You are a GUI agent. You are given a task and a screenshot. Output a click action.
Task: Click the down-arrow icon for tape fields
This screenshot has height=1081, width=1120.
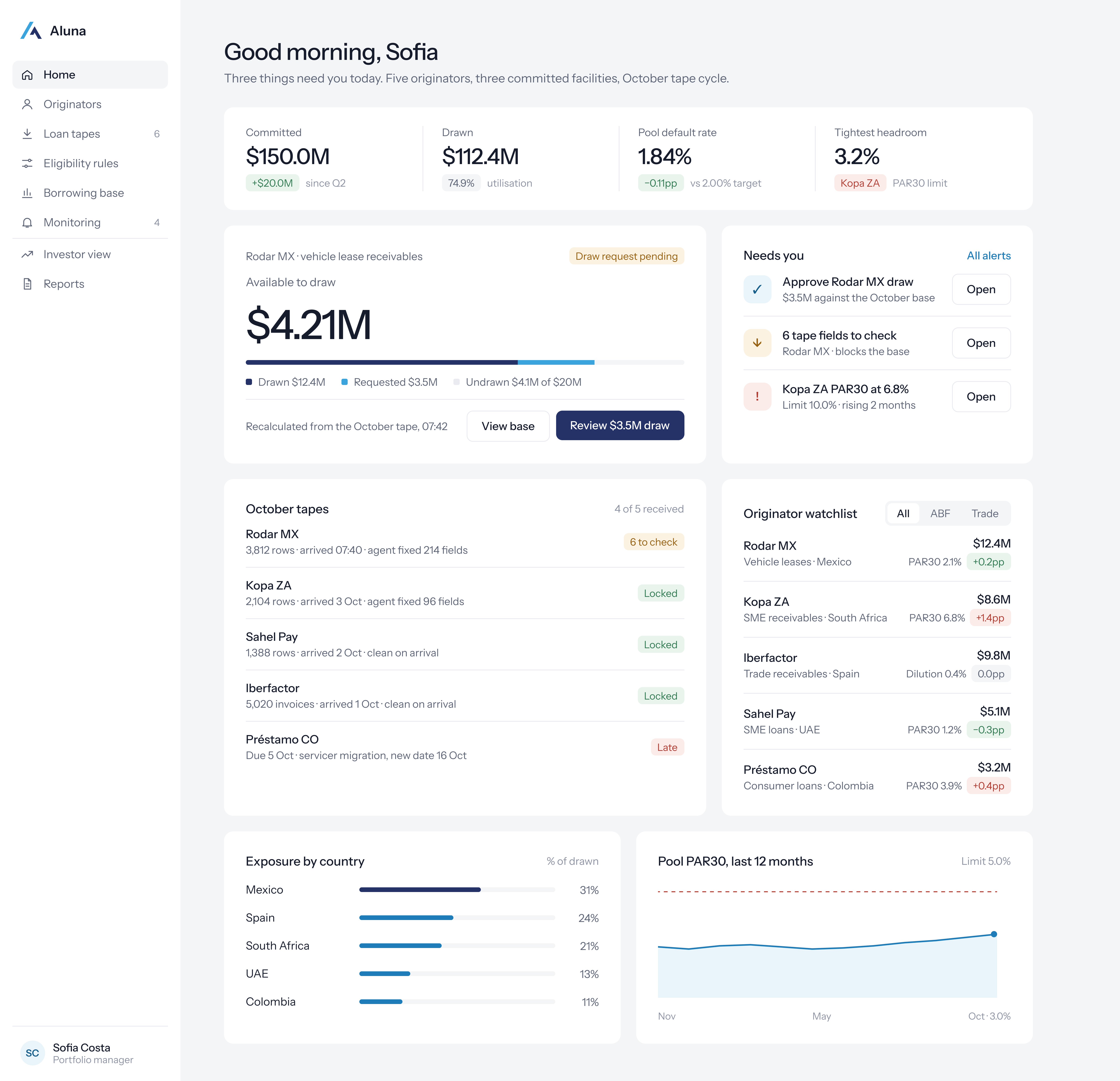pyautogui.click(x=757, y=343)
